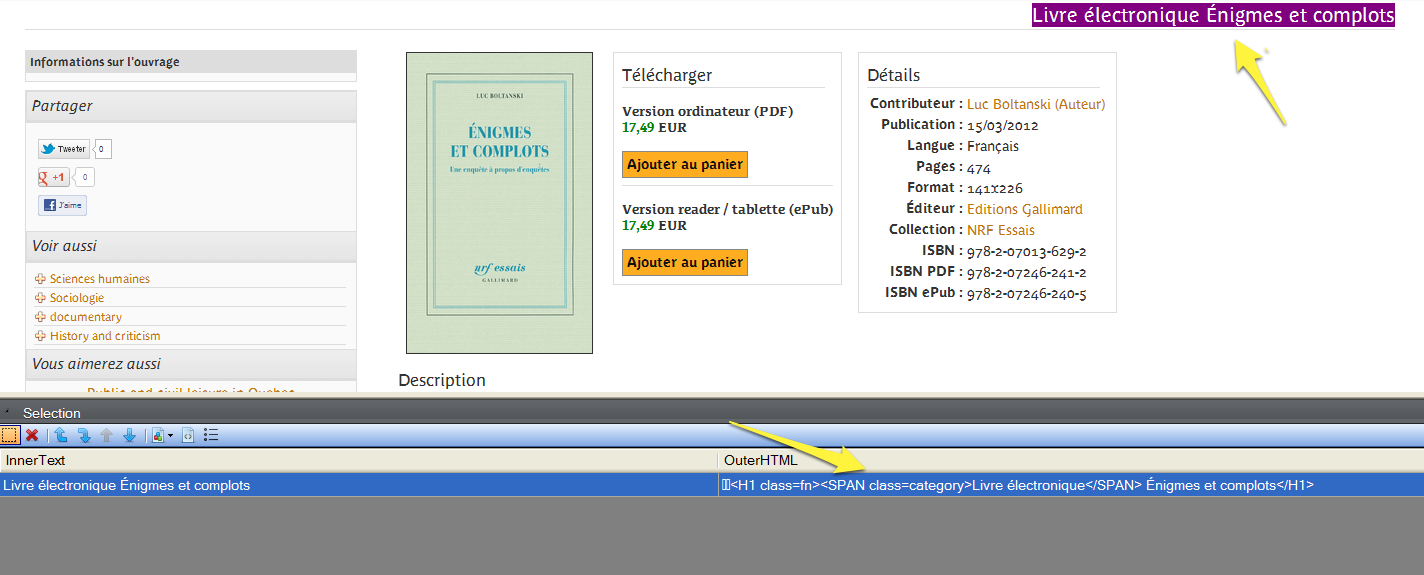Open the Editions Gallimard publisher link
The width and height of the screenshot is (1424, 575).
(x=1024, y=209)
